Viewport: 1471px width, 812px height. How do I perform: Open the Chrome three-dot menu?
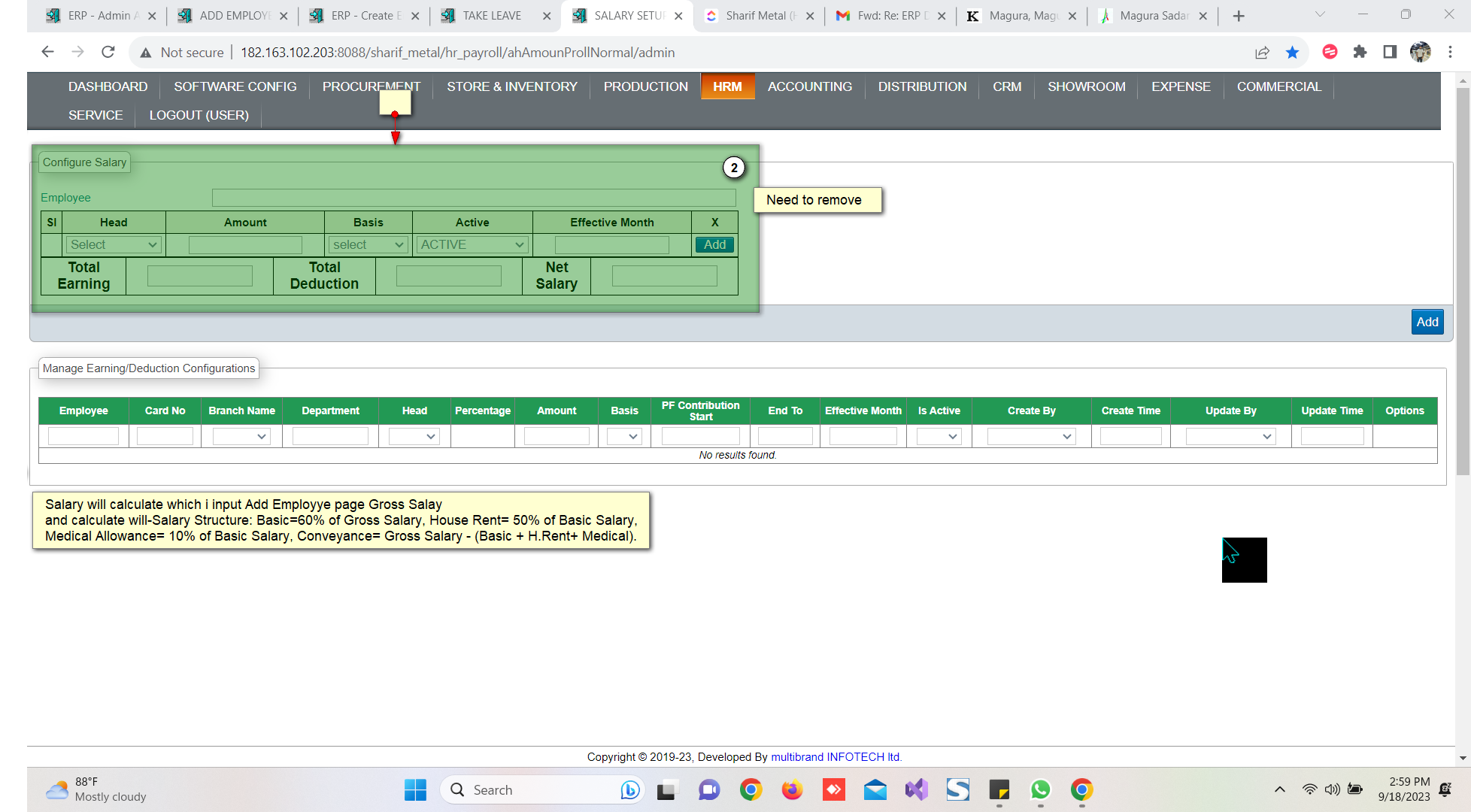click(1450, 52)
